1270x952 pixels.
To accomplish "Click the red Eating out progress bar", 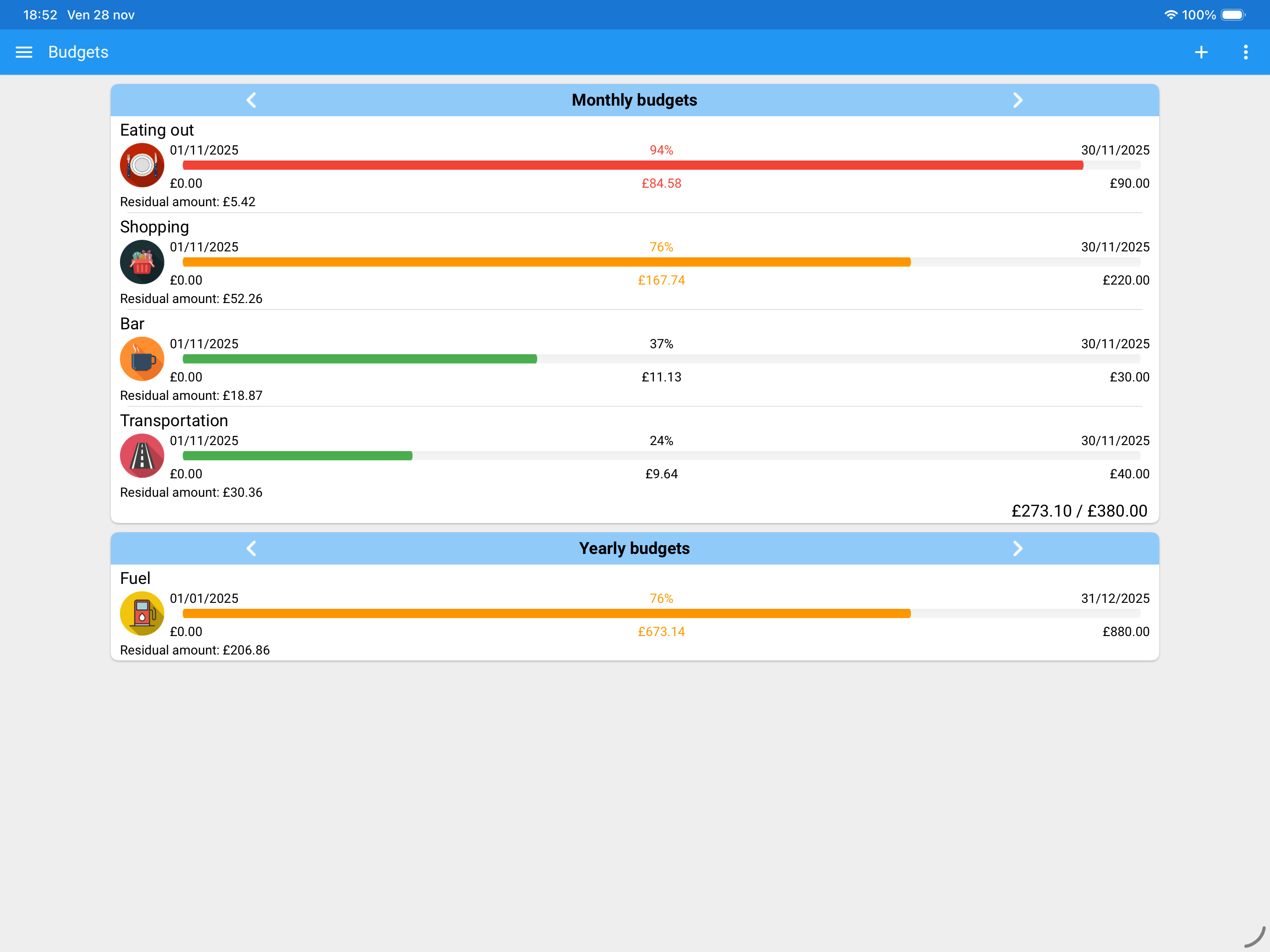I will (632, 165).
